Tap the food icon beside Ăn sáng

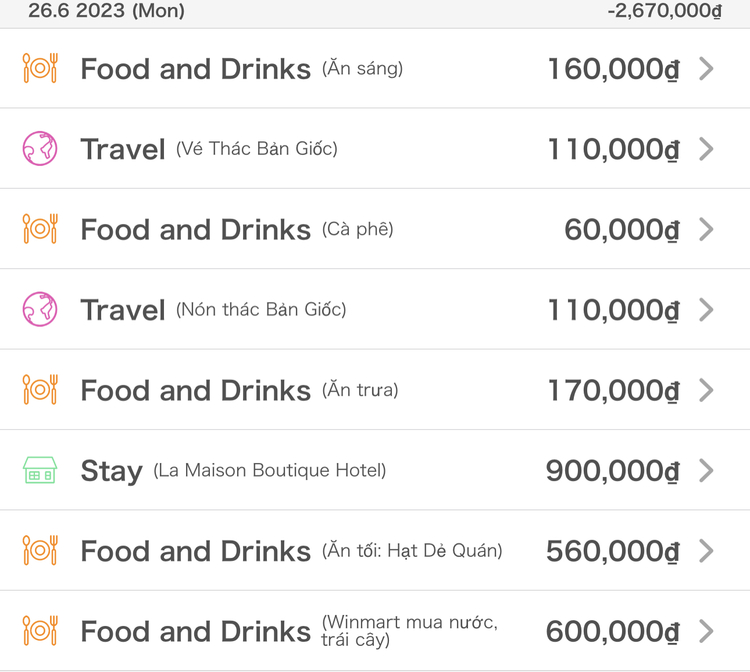(x=40, y=68)
